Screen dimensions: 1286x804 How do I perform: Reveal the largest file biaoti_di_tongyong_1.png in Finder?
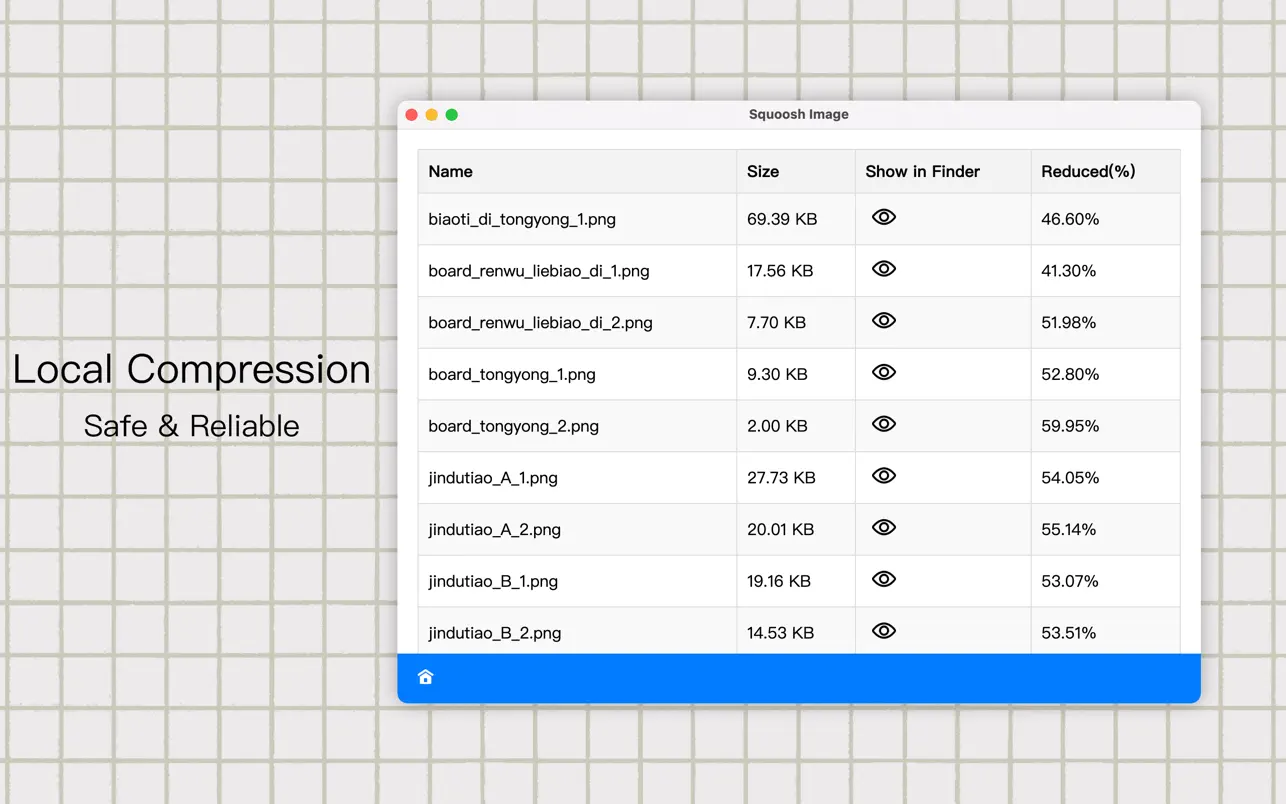click(884, 216)
